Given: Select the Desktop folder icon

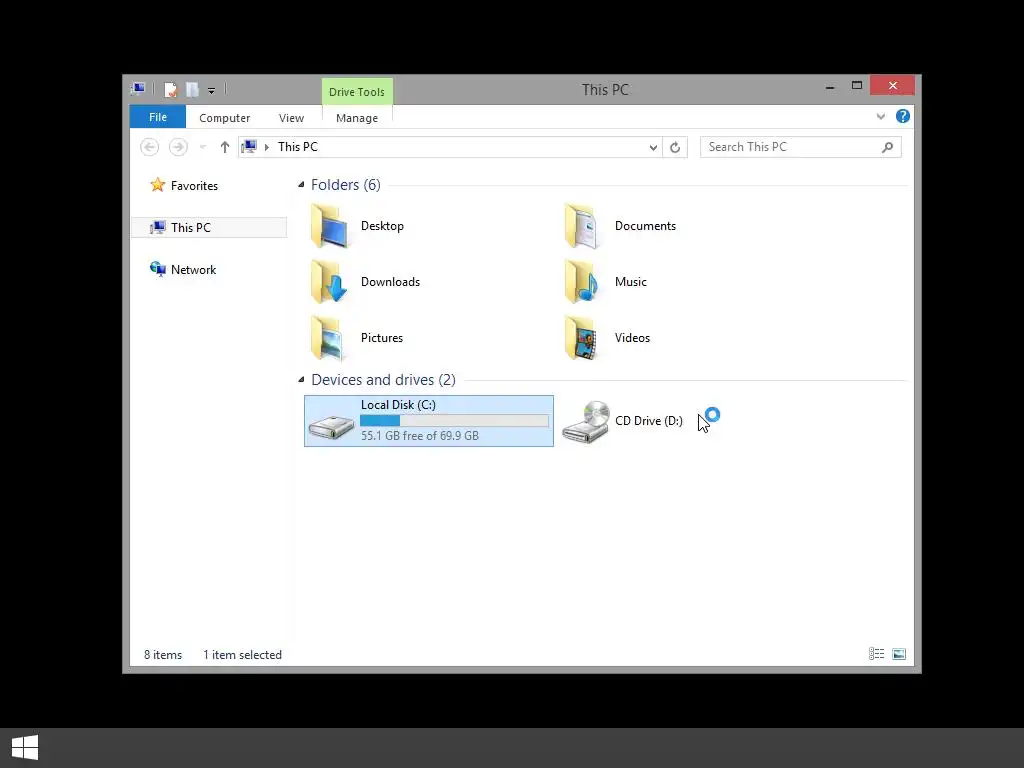Looking at the screenshot, I should point(329,226).
